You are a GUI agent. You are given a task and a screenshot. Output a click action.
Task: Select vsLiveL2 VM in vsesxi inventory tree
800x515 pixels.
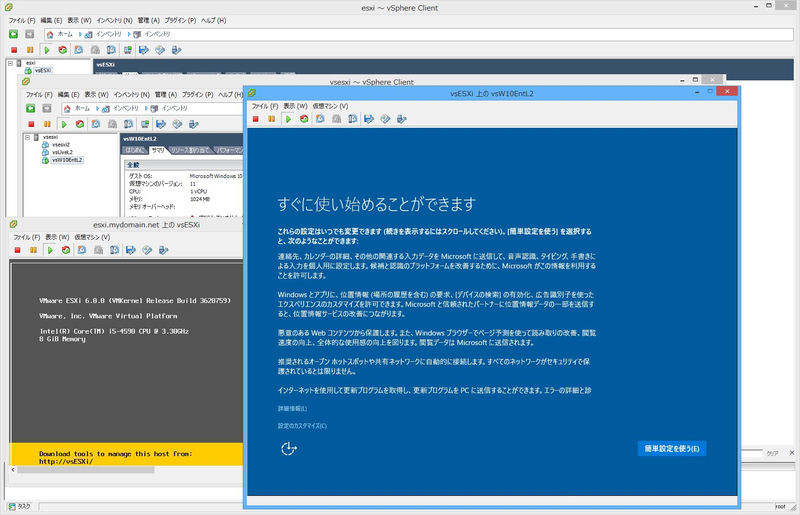(62, 153)
